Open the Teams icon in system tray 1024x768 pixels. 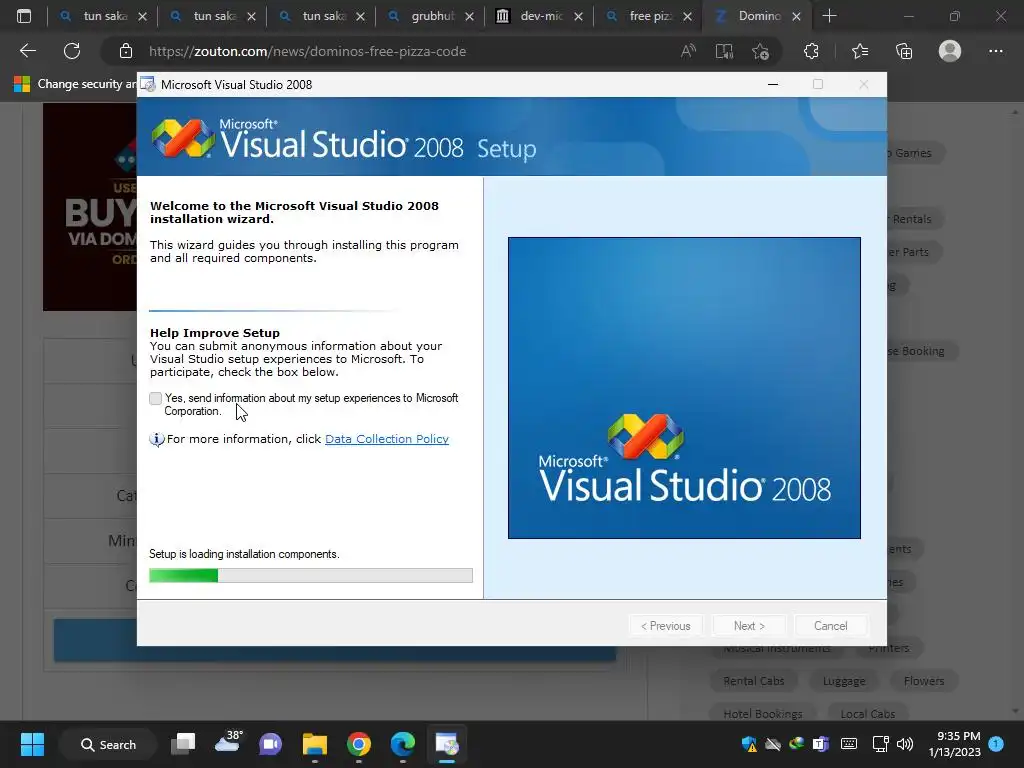pyautogui.click(x=820, y=744)
